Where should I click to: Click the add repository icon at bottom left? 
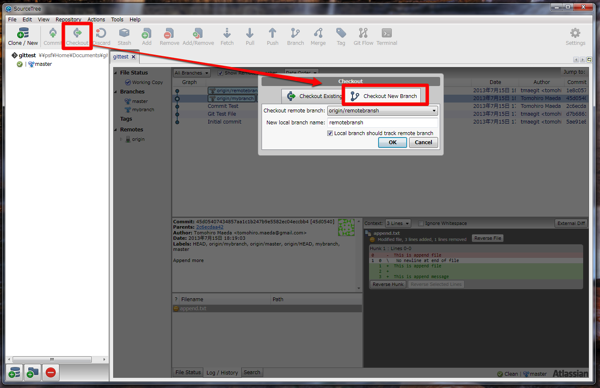tap(15, 372)
